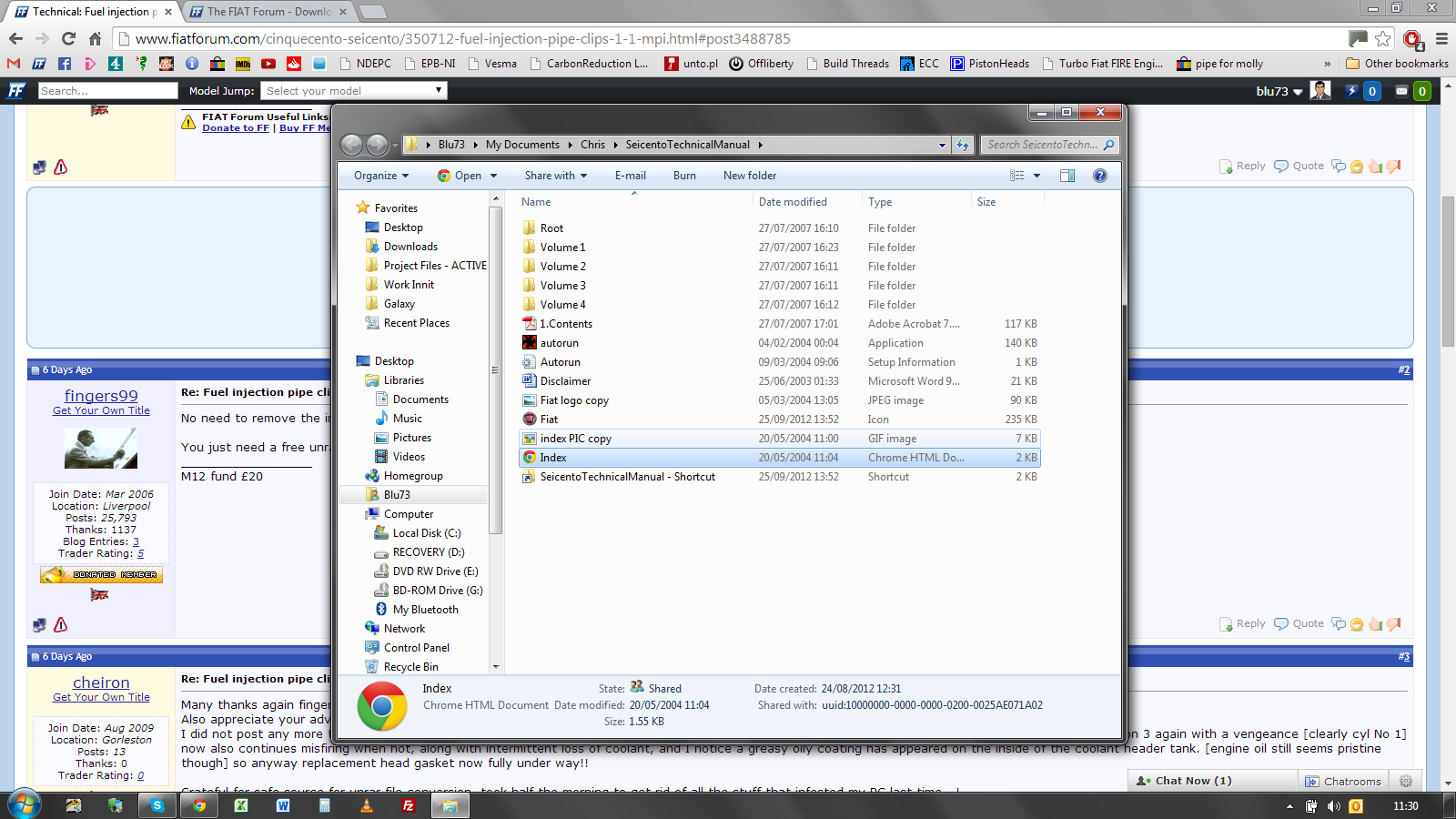Image resolution: width=1456 pixels, height=819 pixels.
Task: Select My Bluetooth in navigation pane
Action: coord(425,610)
